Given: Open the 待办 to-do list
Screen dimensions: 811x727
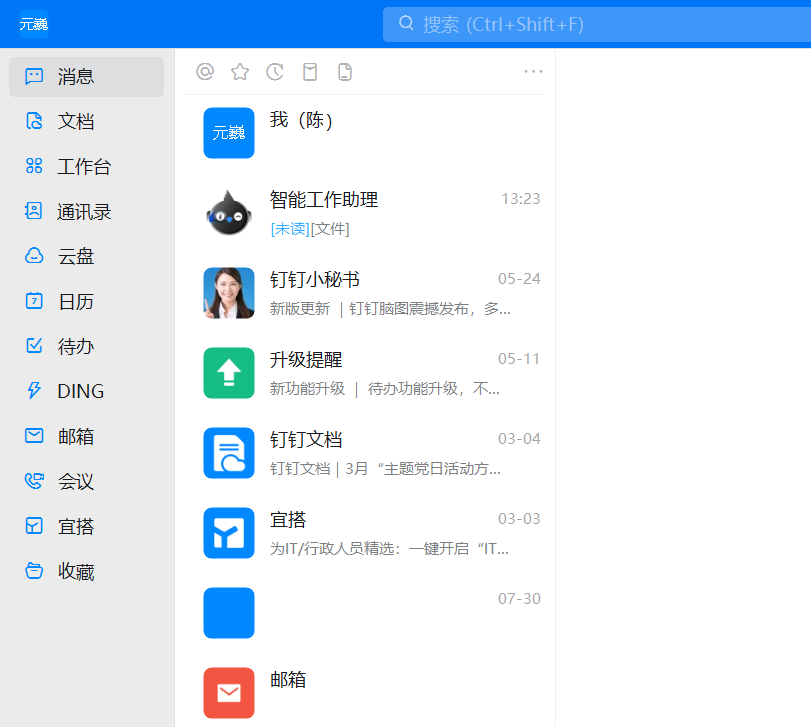Looking at the screenshot, I should (x=86, y=346).
